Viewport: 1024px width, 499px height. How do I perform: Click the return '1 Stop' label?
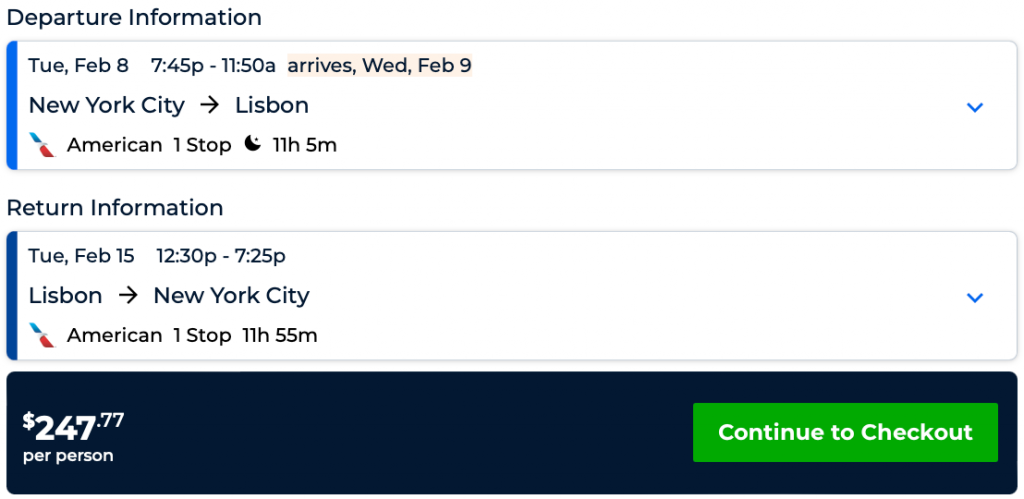coord(202,335)
